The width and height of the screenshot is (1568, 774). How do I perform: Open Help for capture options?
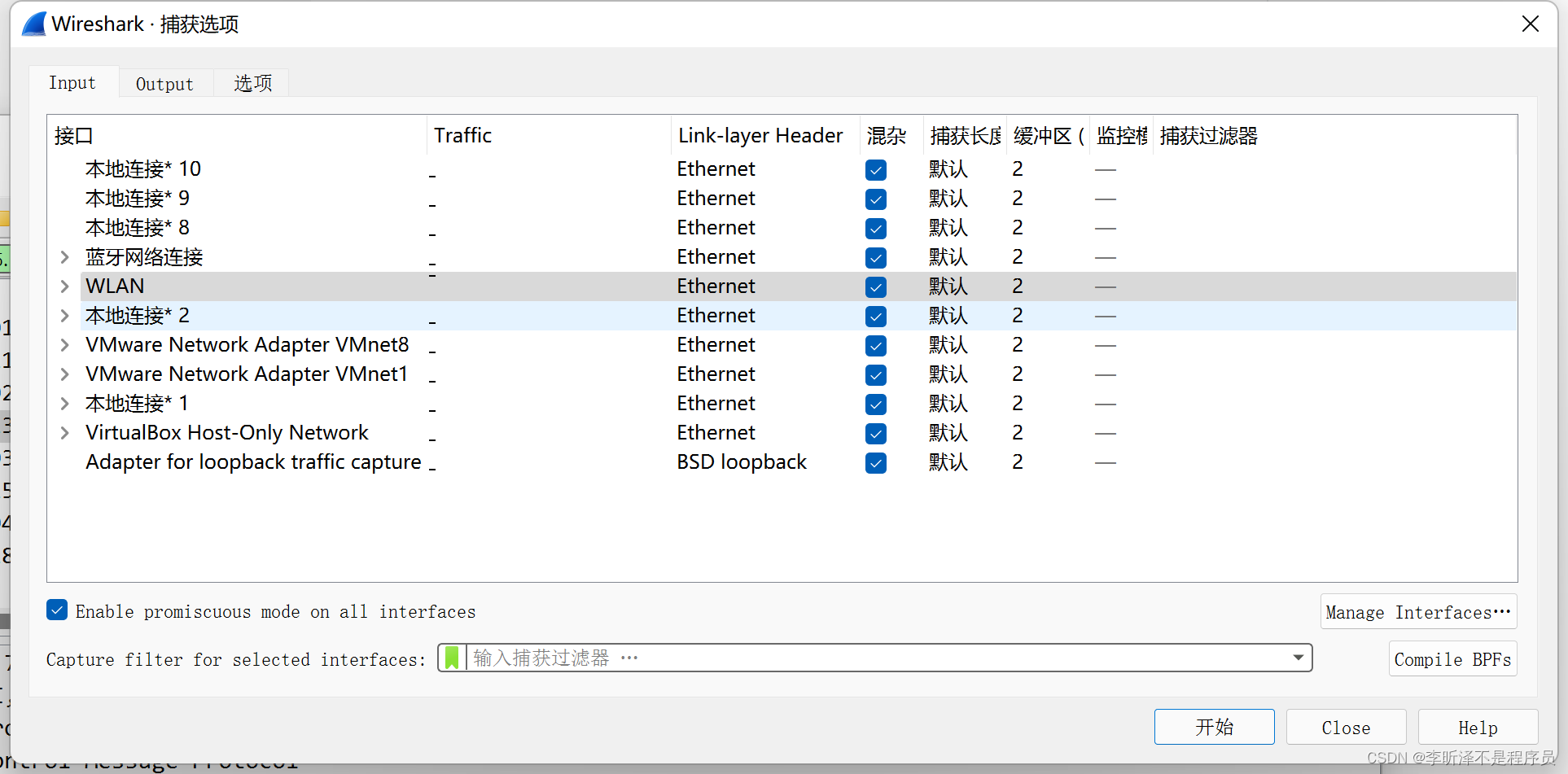(1478, 727)
